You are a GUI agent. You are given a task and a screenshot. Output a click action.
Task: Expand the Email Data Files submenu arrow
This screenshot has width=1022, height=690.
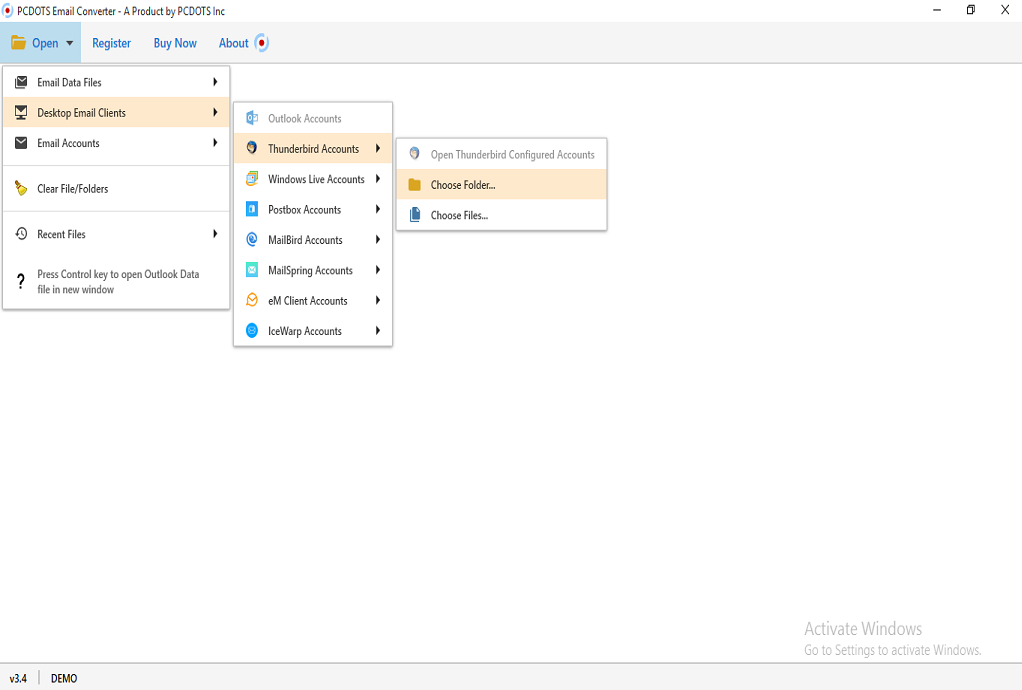click(x=215, y=82)
